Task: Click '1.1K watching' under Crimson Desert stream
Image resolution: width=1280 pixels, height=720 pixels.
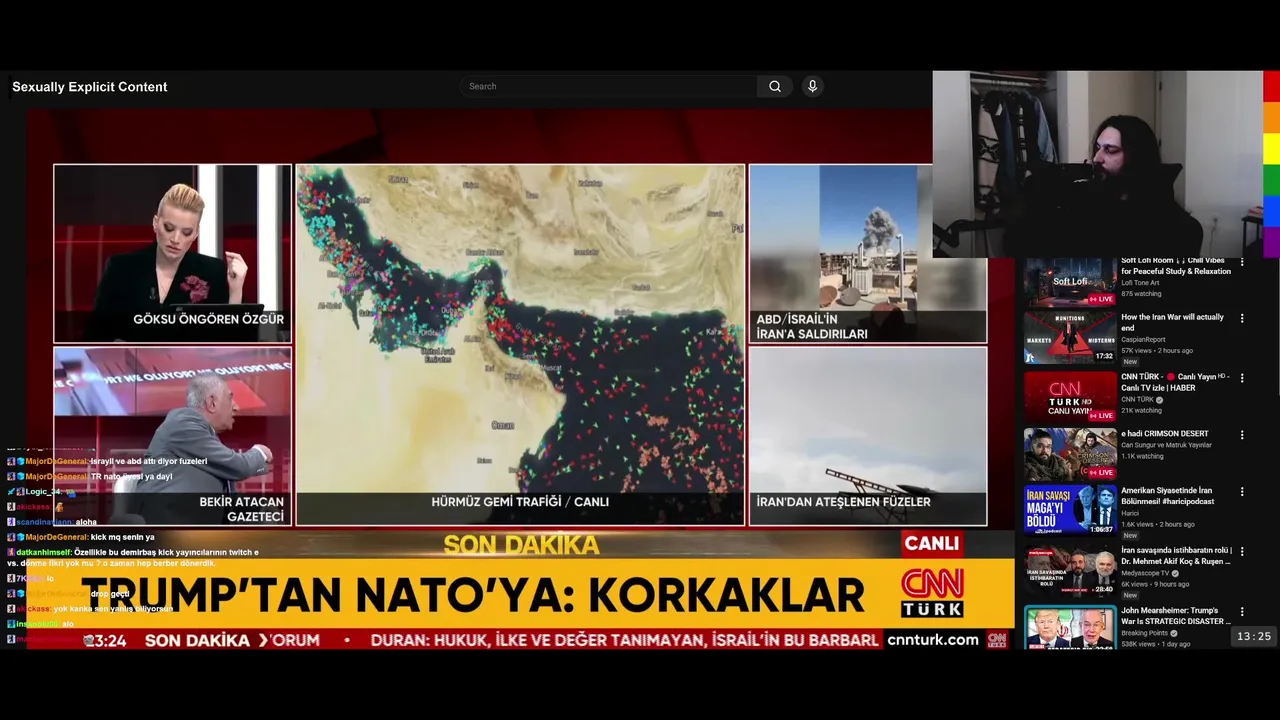Action: [x=1142, y=456]
